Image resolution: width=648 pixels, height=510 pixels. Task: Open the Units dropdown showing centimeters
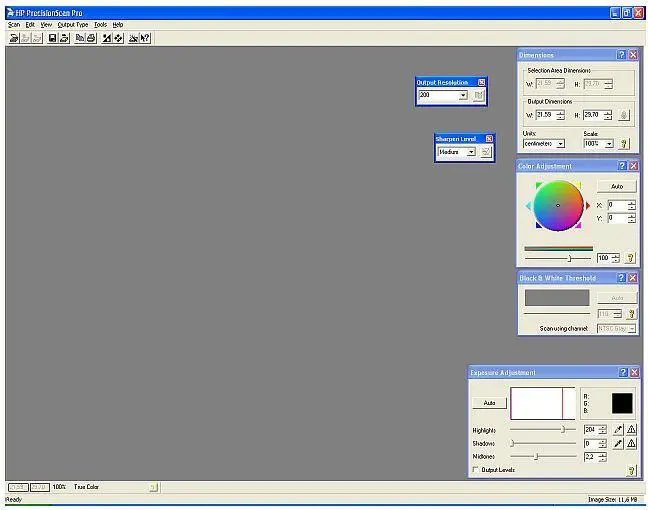560,144
